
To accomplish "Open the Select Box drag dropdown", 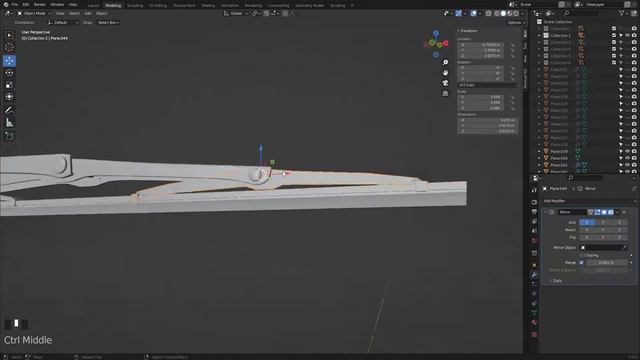I will click(x=108, y=23).
